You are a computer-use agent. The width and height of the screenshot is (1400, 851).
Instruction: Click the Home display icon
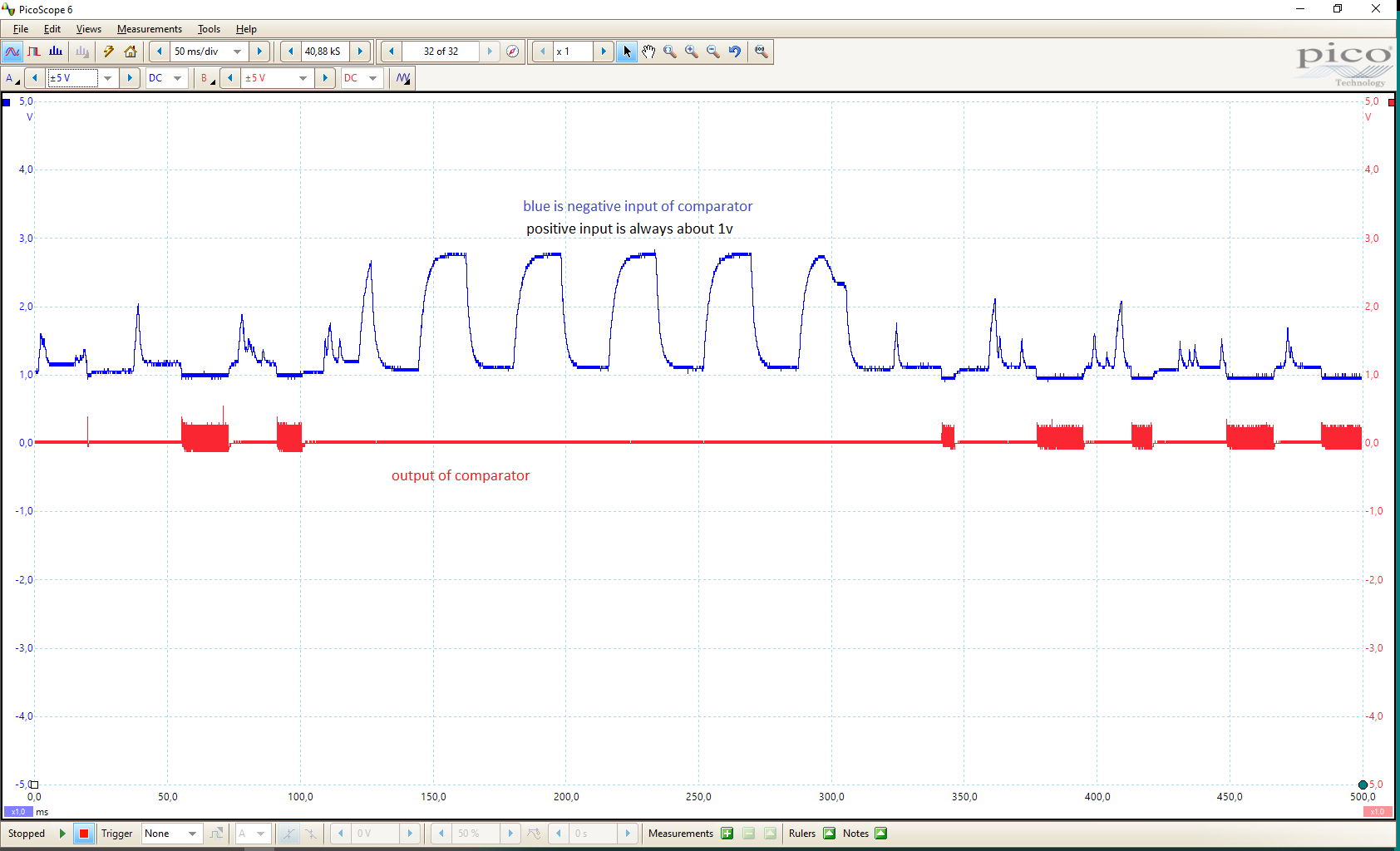[x=131, y=52]
